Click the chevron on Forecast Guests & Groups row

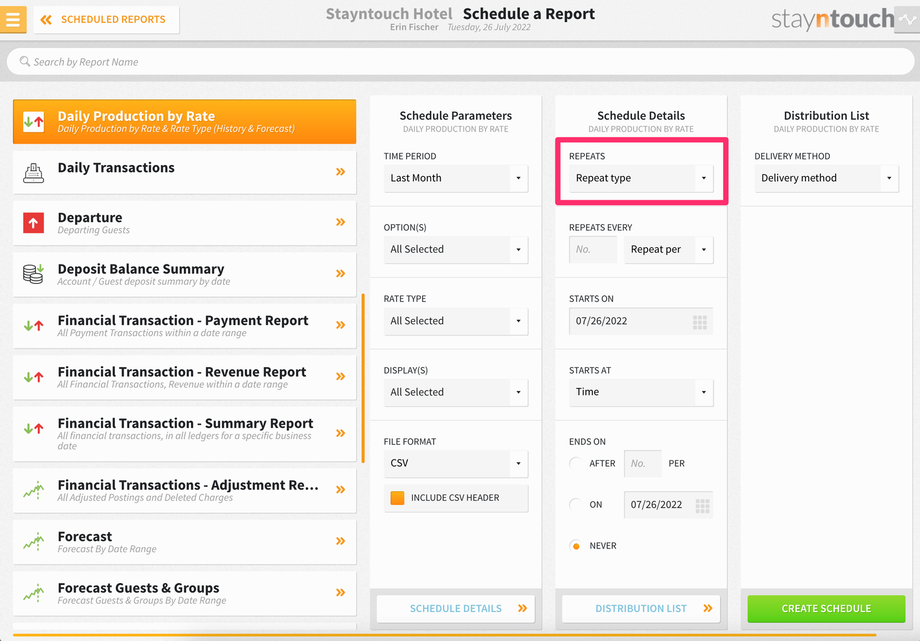pyautogui.click(x=340, y=592)
